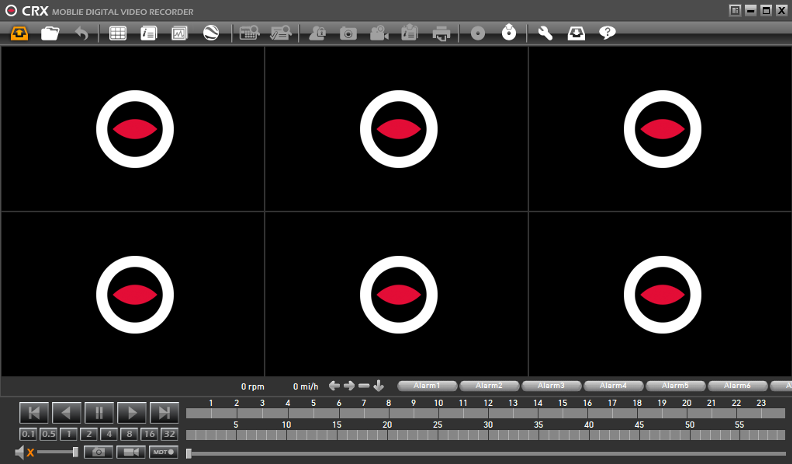792x464 pixels.
Task: Set playback speed to 0.5
Action: pyautogui.click(x=48, y=434)
